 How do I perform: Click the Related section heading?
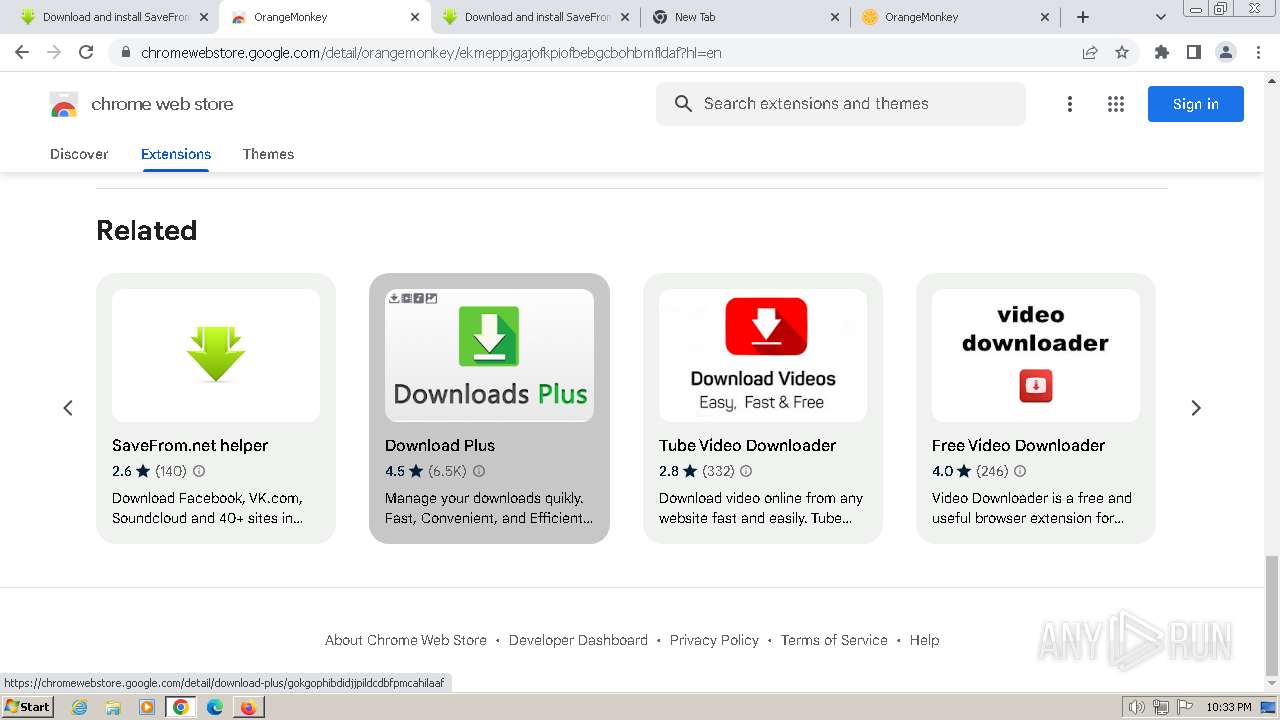[x=146, y=230]
